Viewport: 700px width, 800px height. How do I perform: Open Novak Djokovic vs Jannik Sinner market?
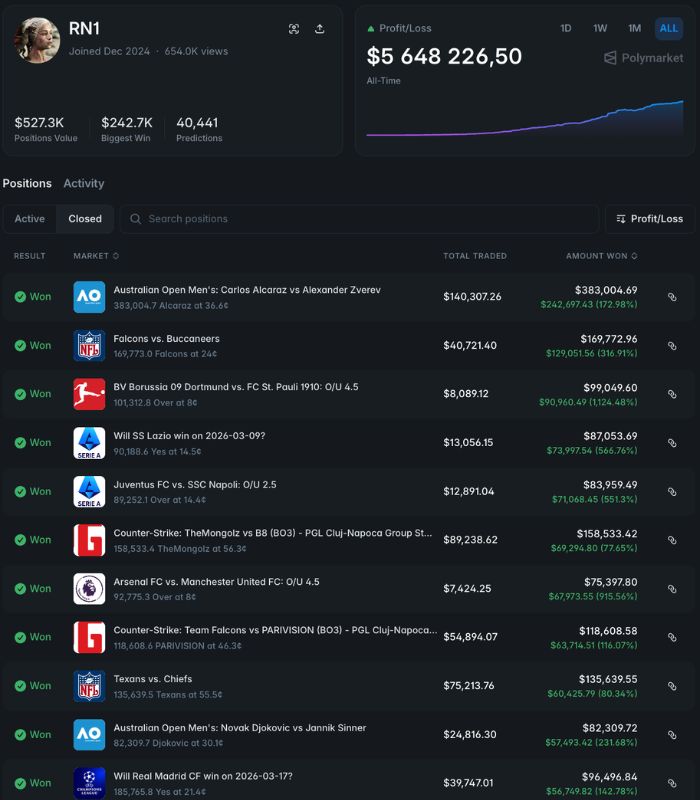[x=240, y=728]
